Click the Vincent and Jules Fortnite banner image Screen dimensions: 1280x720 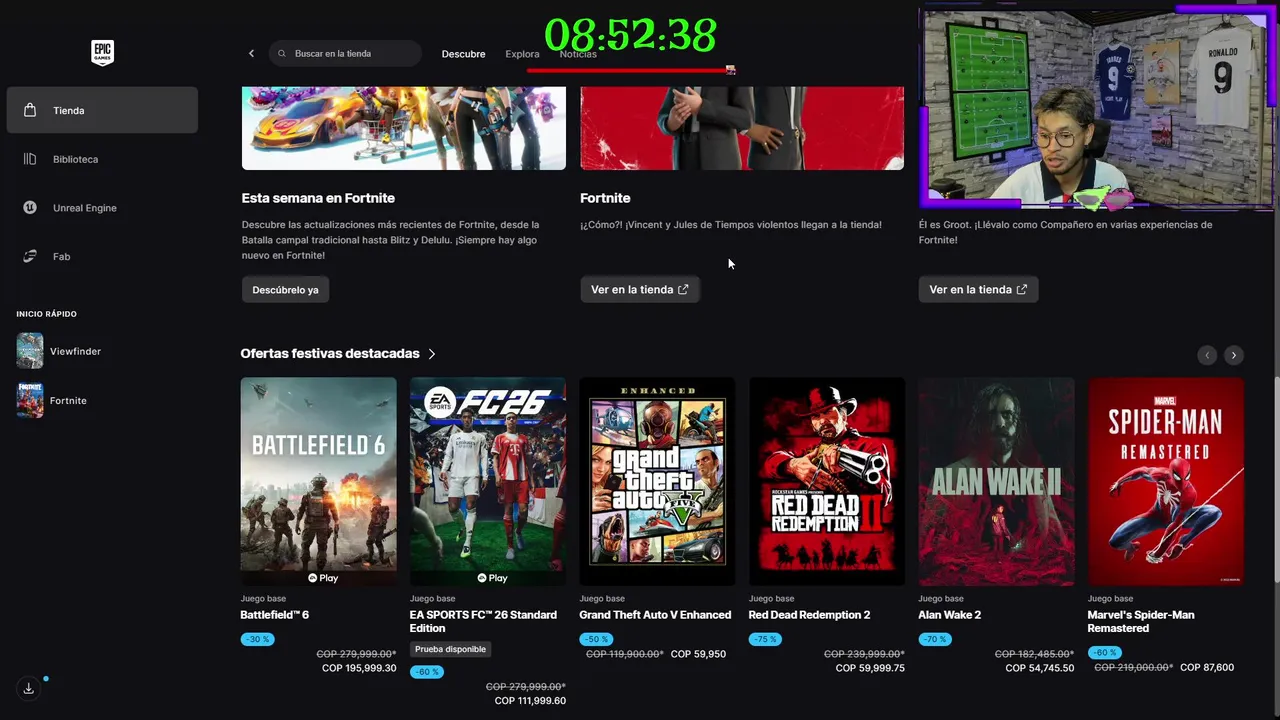pyautogui.click(x=742, y=128)
